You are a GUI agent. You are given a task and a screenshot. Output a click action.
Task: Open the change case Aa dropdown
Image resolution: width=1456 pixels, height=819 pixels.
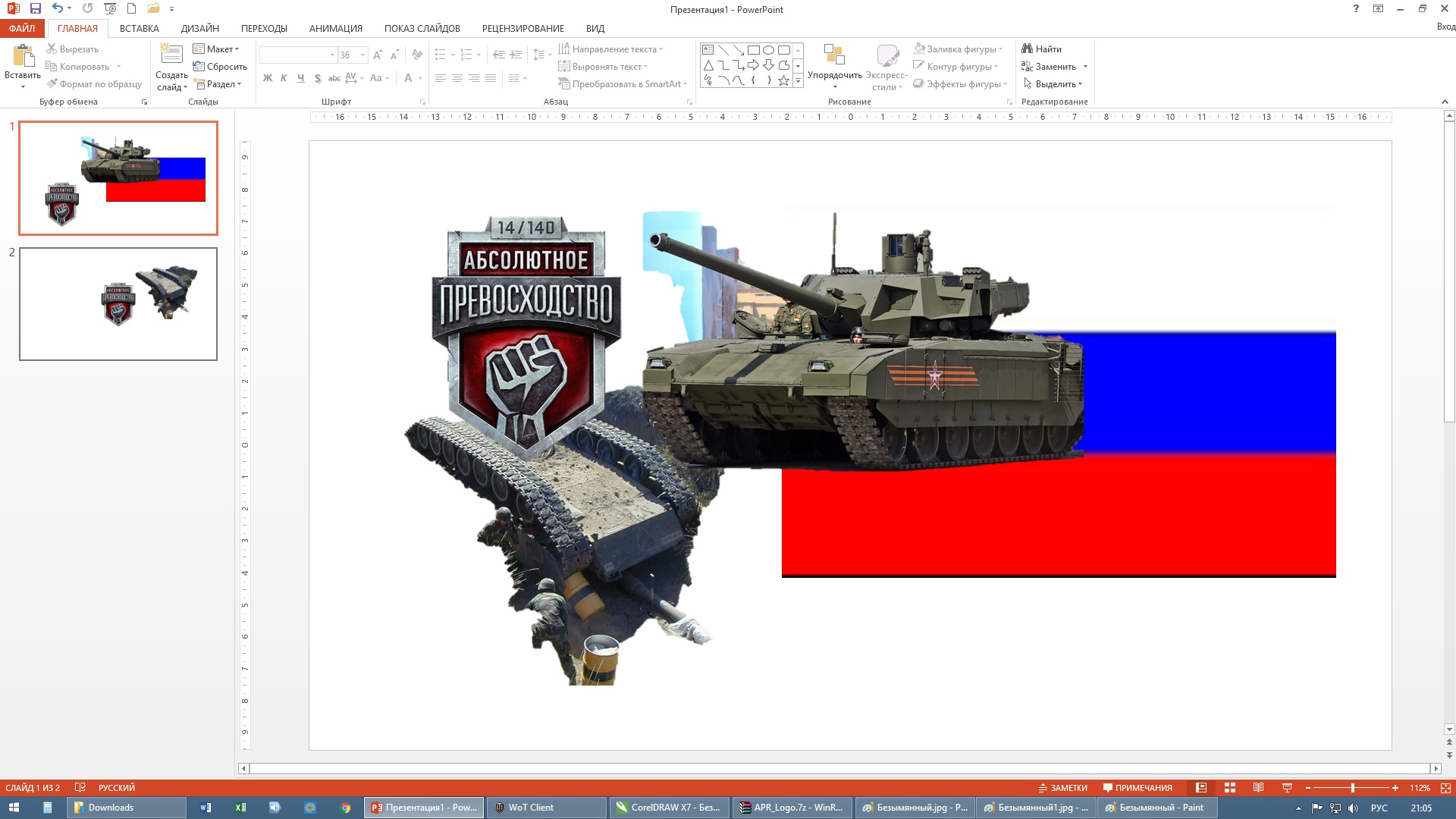(x=379, y=78)
